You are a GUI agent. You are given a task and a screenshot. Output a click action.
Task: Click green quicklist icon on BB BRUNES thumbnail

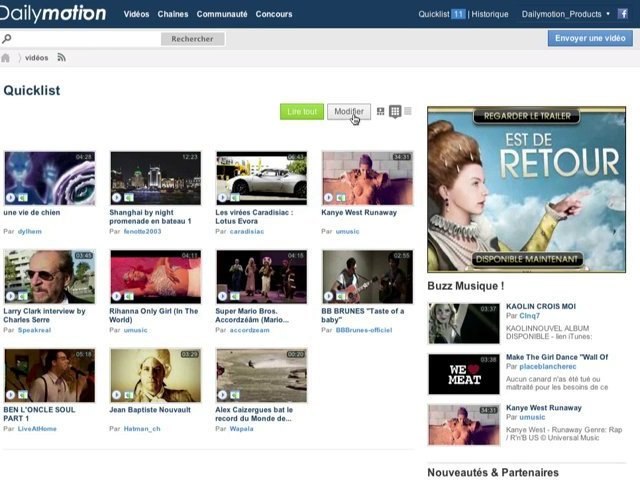[x=341, y=296]
